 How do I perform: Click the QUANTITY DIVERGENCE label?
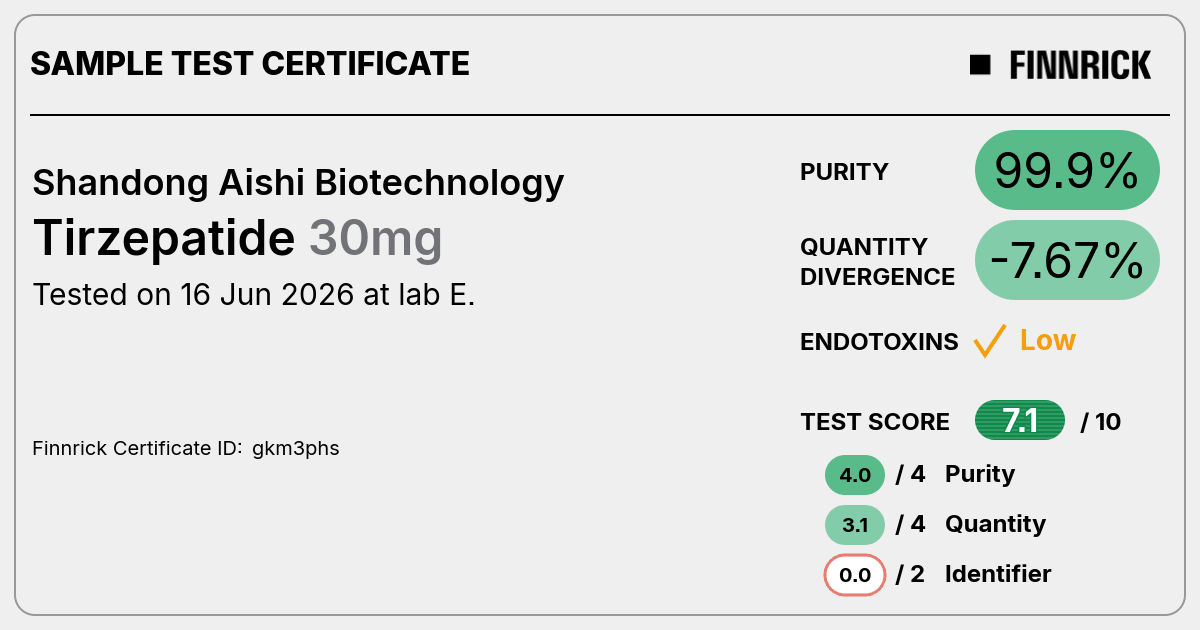877,262
